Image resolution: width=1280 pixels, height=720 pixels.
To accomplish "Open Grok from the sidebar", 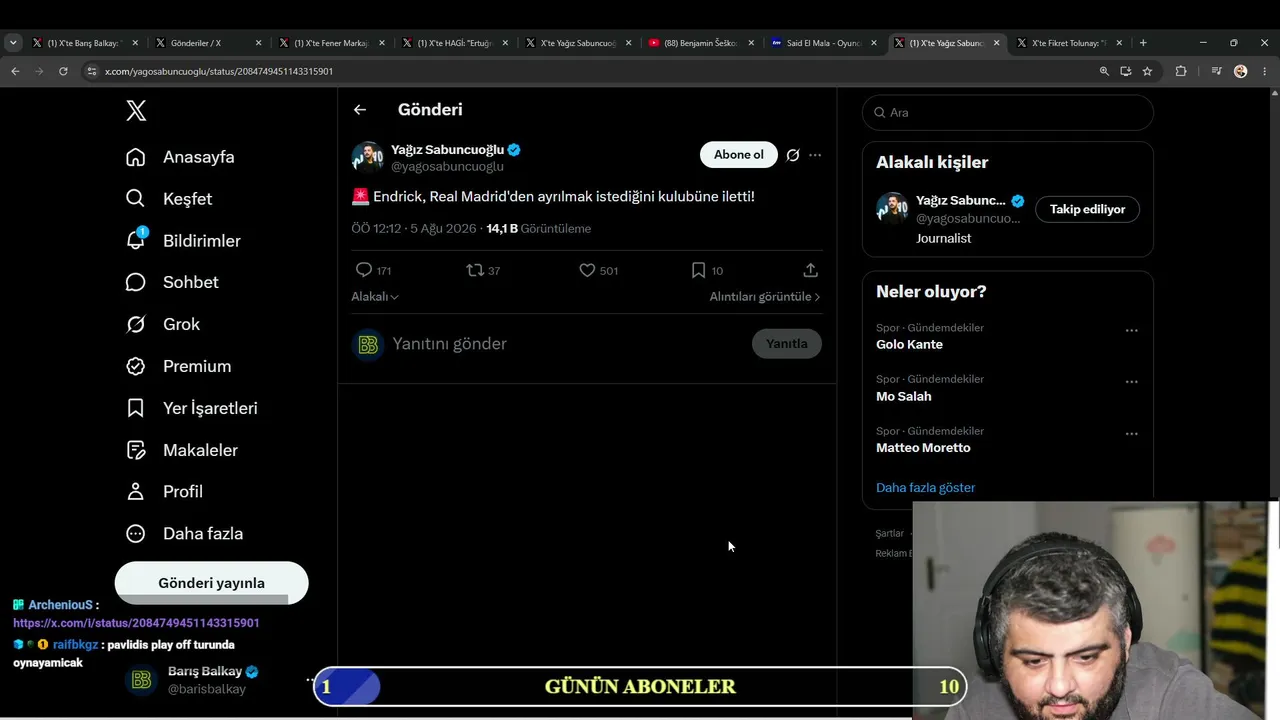I will (163, 325).
